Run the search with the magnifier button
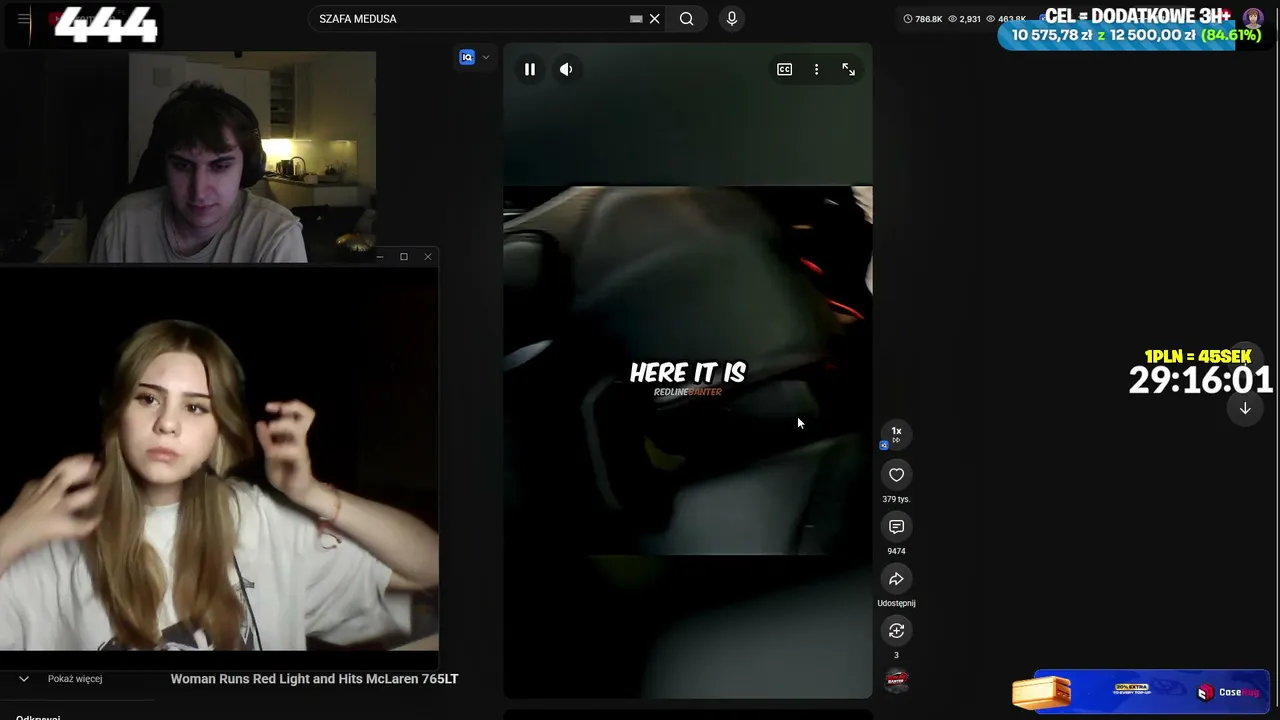1280x720 pixels. tap(687, 19)
